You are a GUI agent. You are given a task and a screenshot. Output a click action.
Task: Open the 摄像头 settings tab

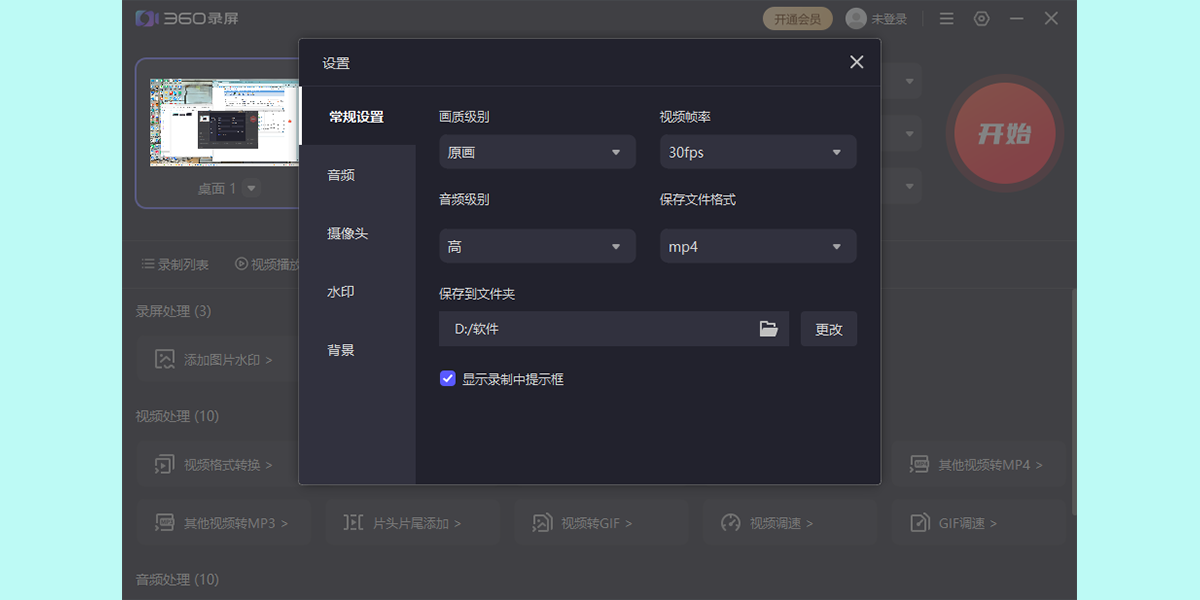(x=347, y=233)
